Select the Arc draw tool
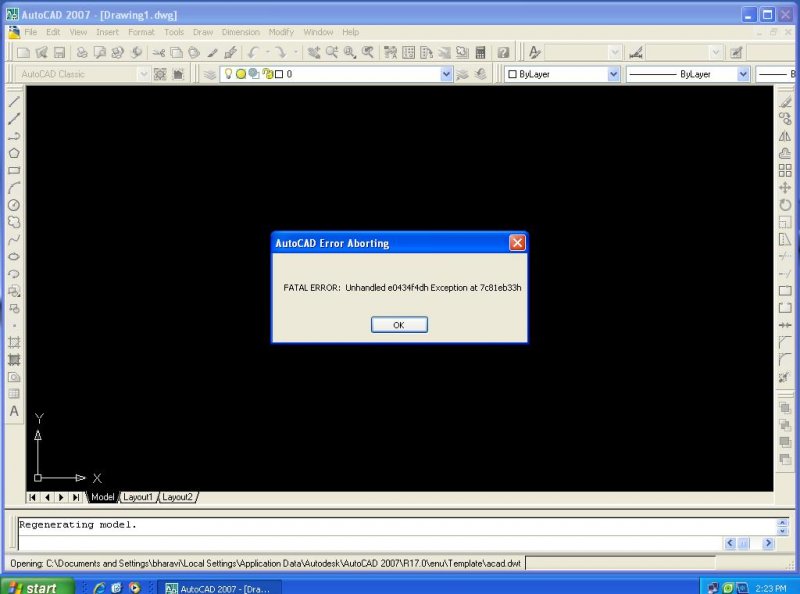The height and width of the screenshot is (594, 800). (14, 188)
